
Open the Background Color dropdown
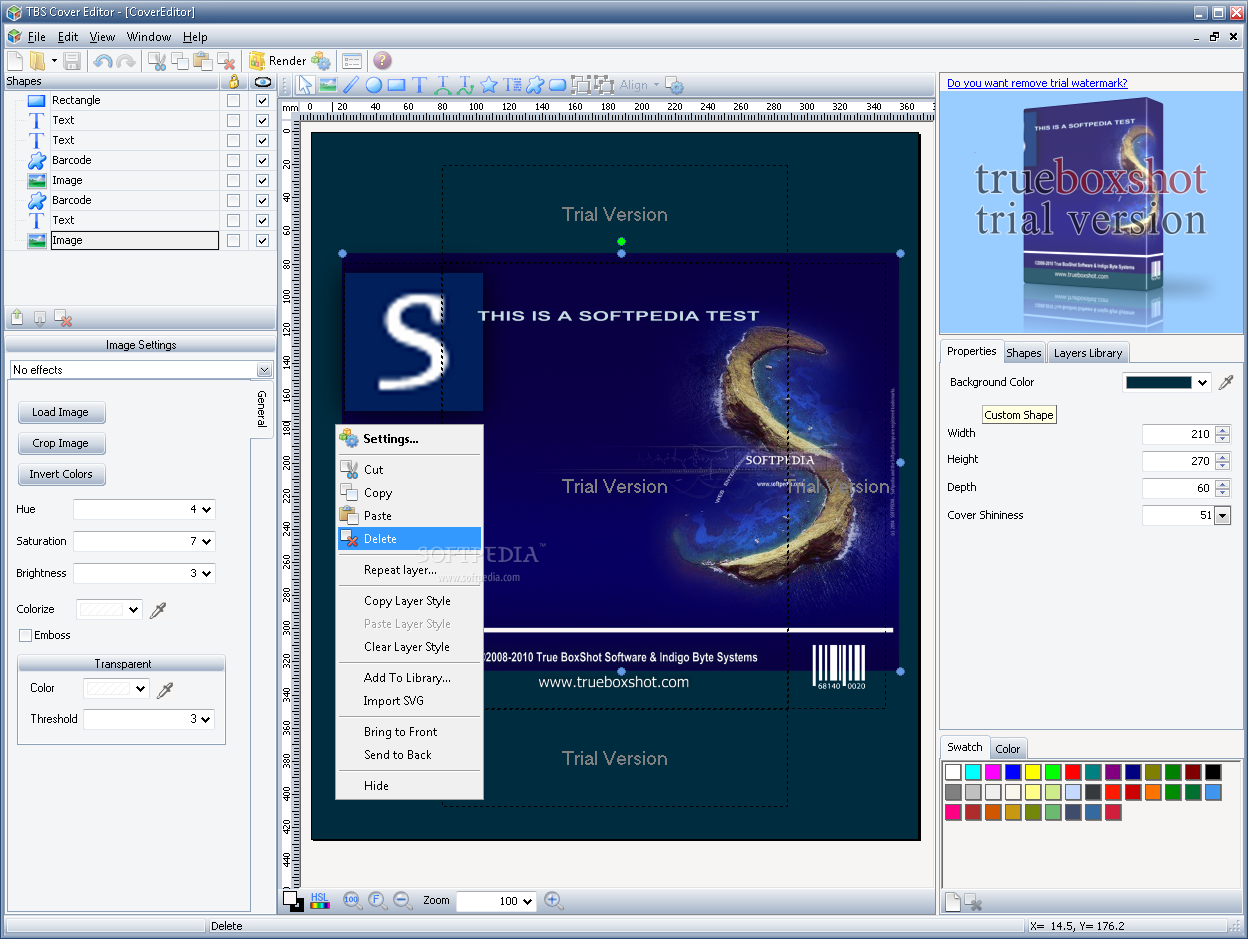pyautogui.click(x=1202, y=382)
